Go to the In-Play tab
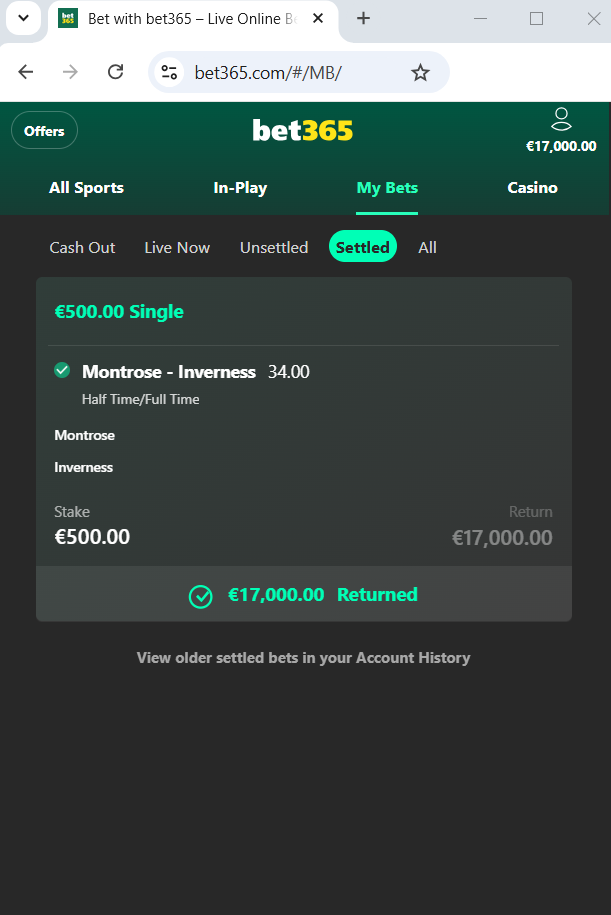Viewport: 611px width, 915px height. [240, 188]
